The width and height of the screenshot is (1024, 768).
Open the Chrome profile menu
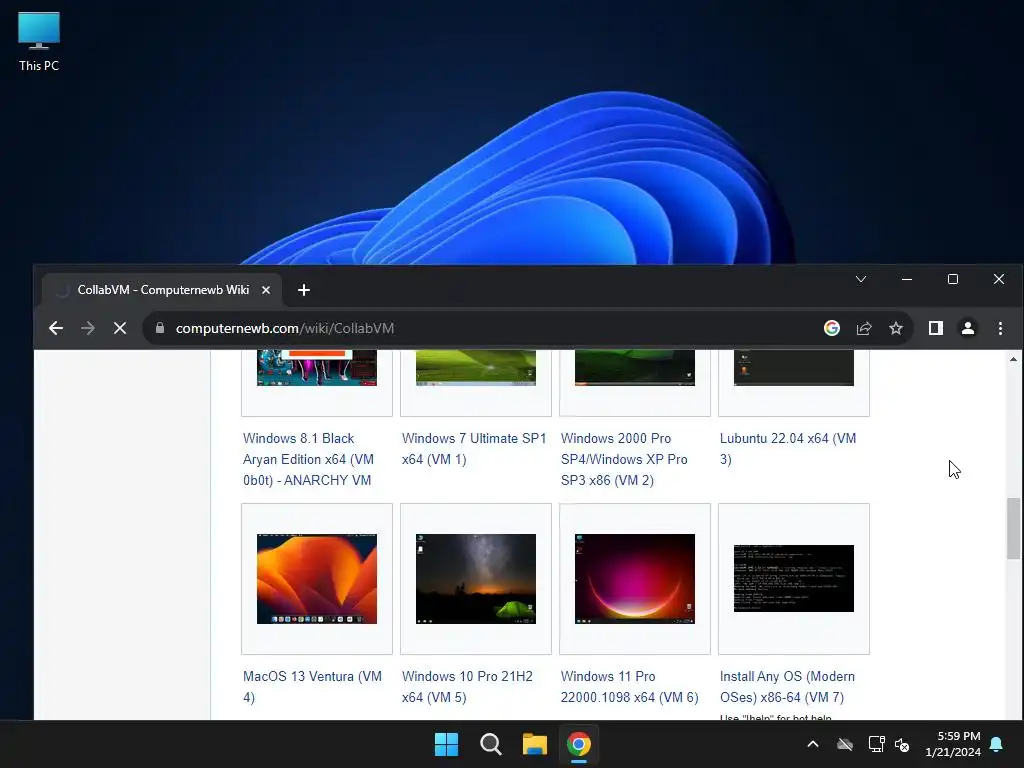[x=968, y=328]
